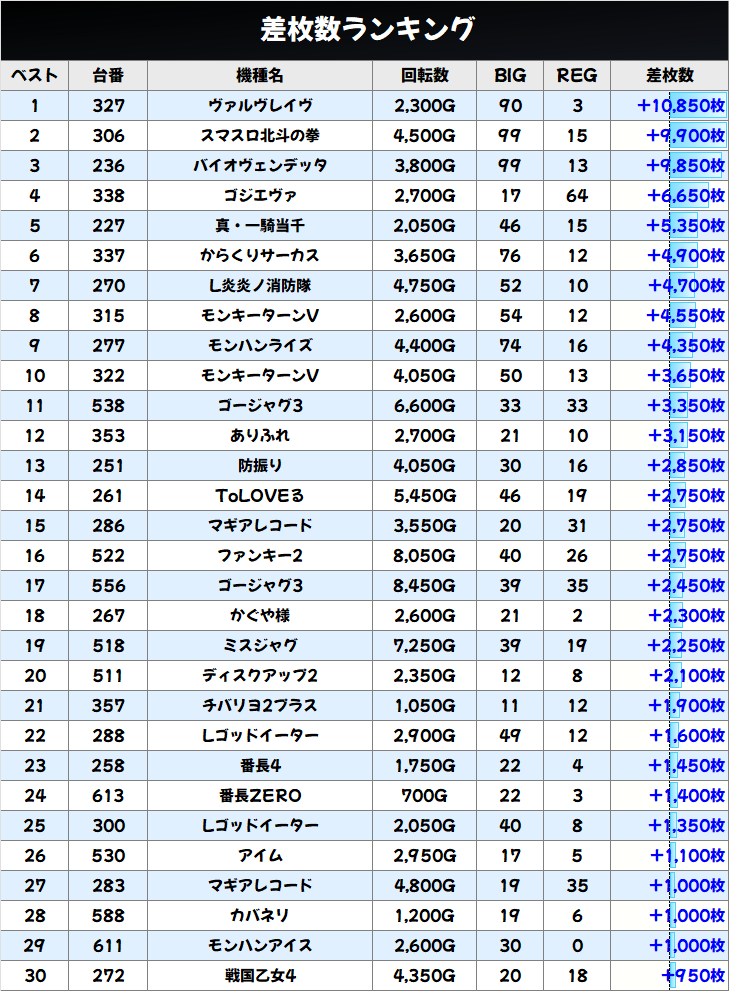Click the +5,350枚 difference value
Viewport: 729px width, 991px height.
685,226
